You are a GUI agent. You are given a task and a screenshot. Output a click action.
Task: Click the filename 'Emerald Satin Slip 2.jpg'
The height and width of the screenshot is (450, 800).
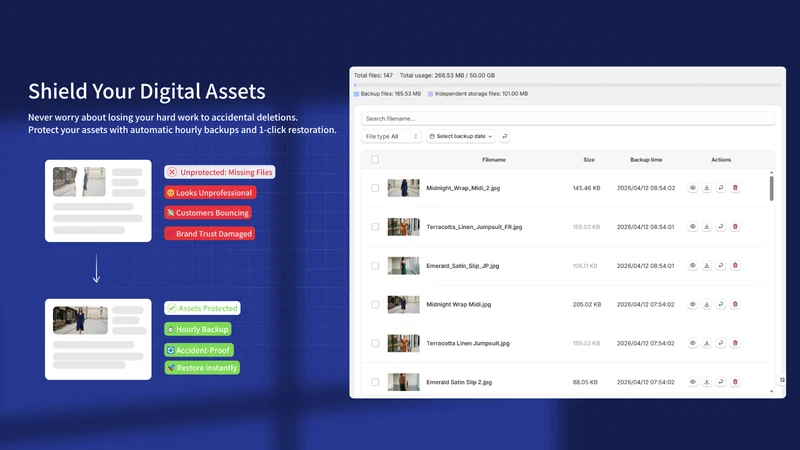[x=459, y=382]
